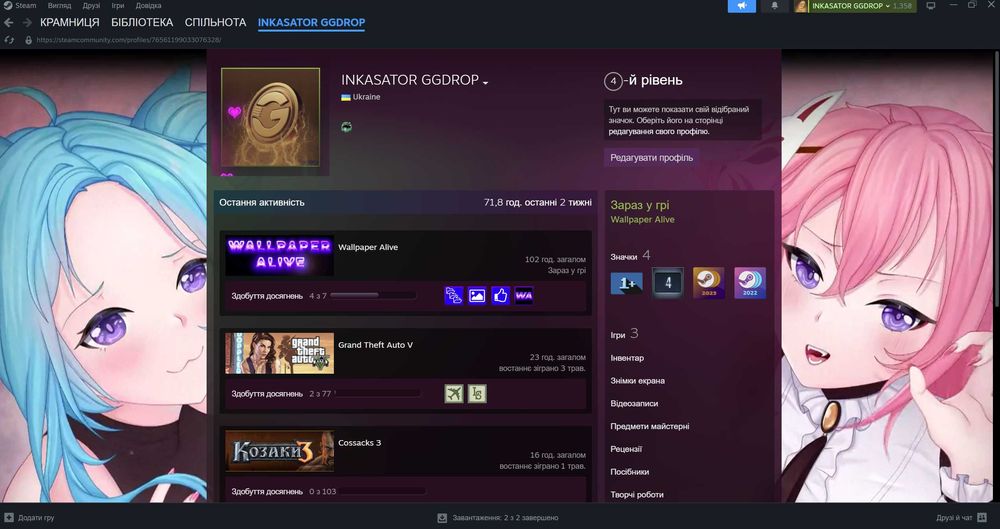
Task: Open the Посібники link
Action: (x=629, y=472)
